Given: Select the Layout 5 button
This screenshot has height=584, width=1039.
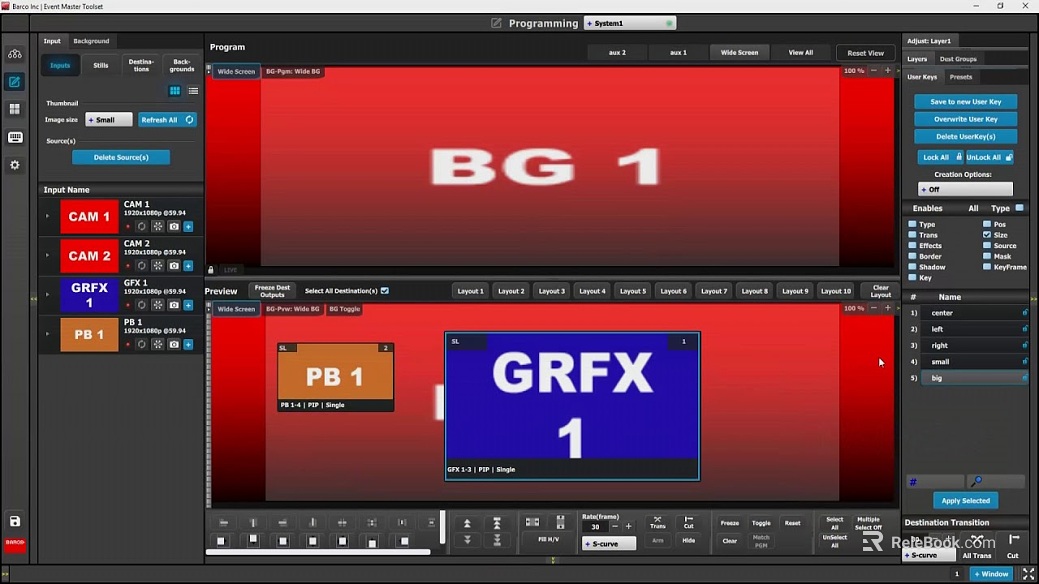Looking at the screenshot, I should click(x=632, y=291).
